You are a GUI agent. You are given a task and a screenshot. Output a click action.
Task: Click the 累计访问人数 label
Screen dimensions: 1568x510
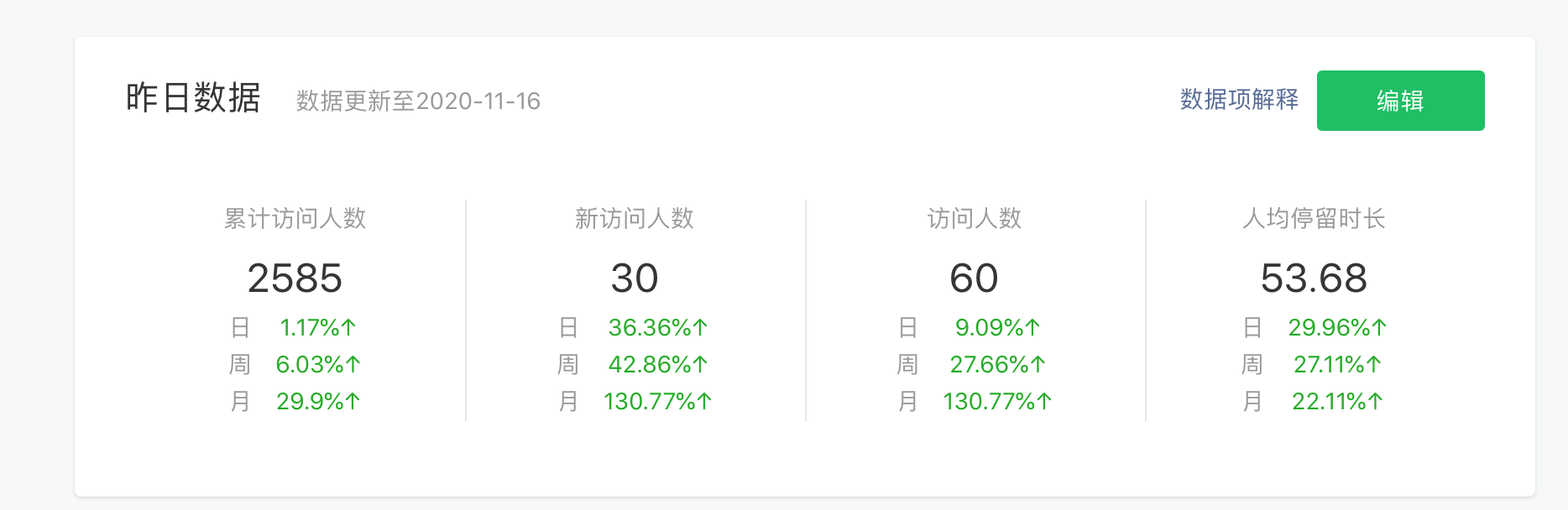(295, 219)
